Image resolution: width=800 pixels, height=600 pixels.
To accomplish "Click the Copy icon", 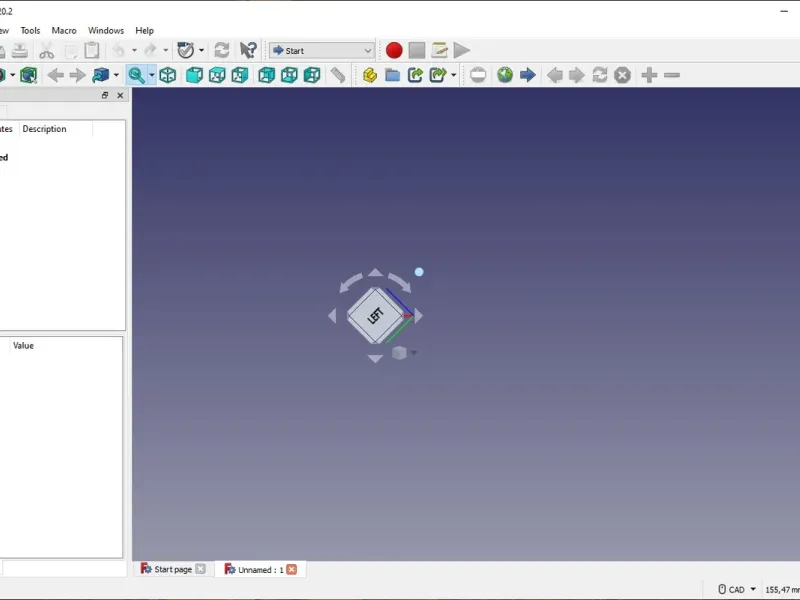I will point(71,51).
